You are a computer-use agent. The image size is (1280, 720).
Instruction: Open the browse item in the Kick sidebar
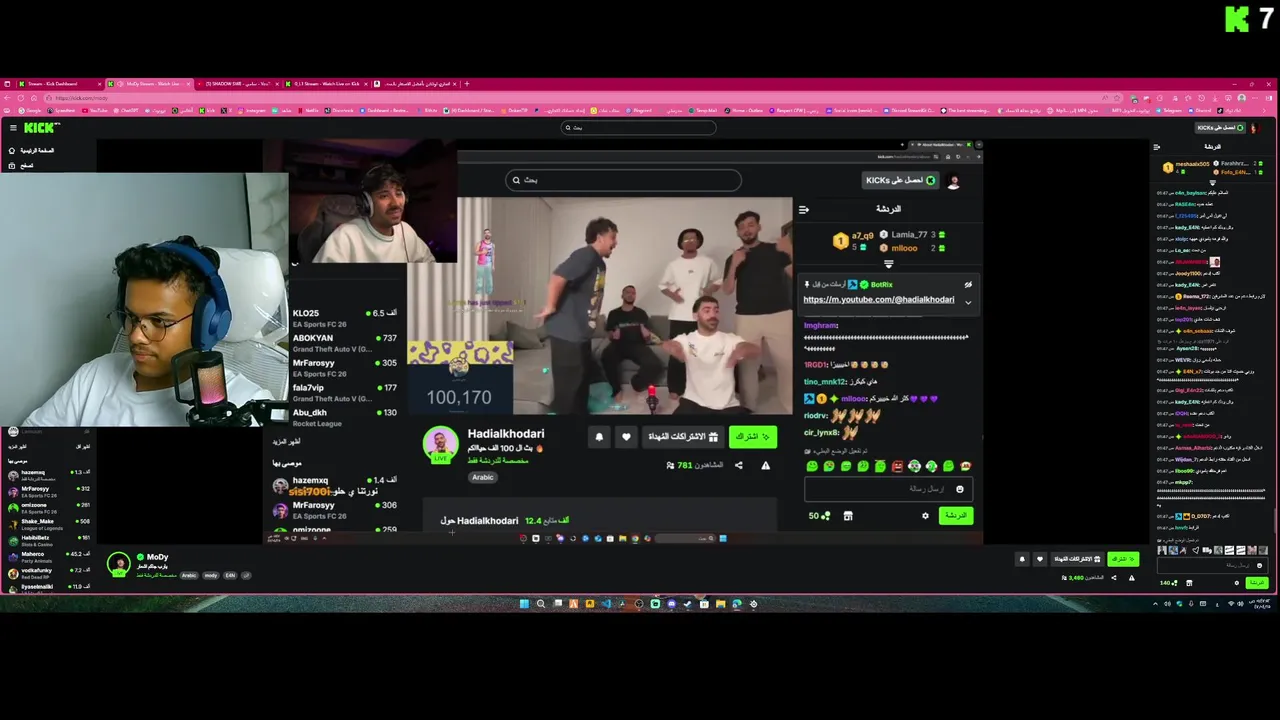tap(22, 166)
